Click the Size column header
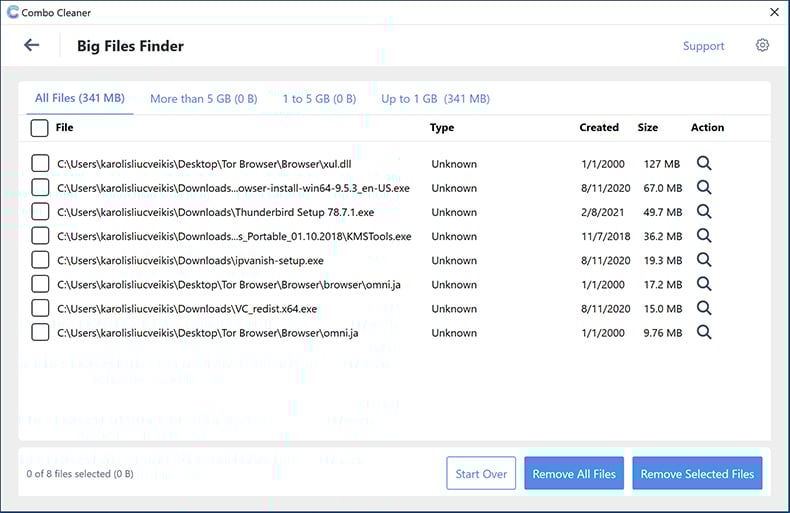The height and width of the screenshot is (513, 790). 647,127
